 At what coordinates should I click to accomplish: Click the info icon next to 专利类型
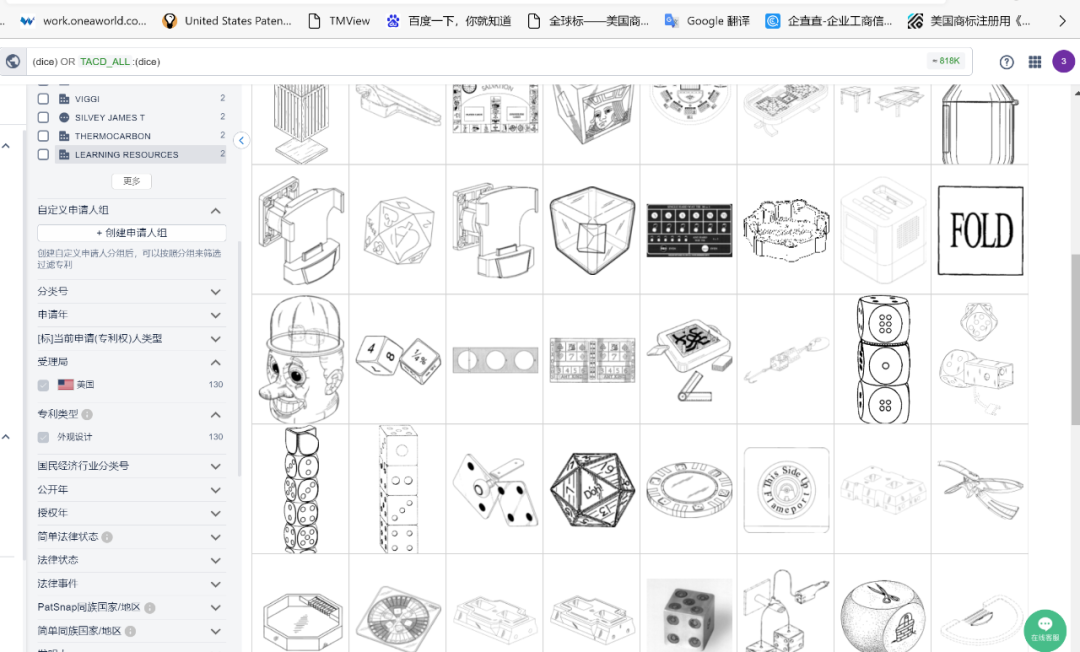coord(87,414)
